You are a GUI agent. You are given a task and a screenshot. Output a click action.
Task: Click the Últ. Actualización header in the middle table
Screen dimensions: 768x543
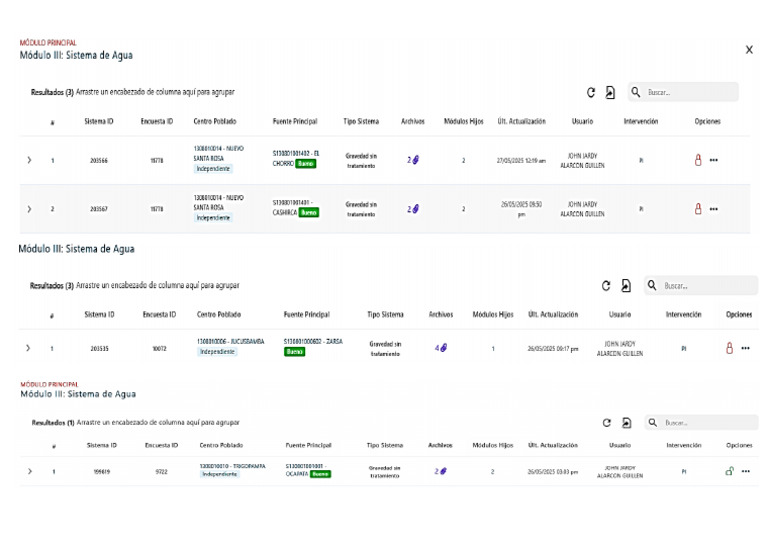[x=553, y=314]
